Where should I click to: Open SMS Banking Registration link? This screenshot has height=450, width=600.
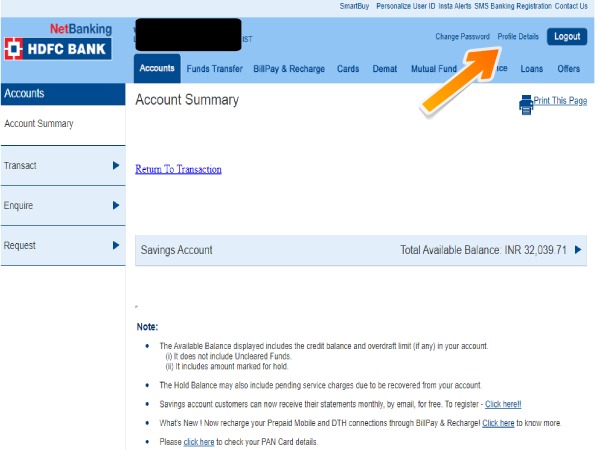point(513,6)
